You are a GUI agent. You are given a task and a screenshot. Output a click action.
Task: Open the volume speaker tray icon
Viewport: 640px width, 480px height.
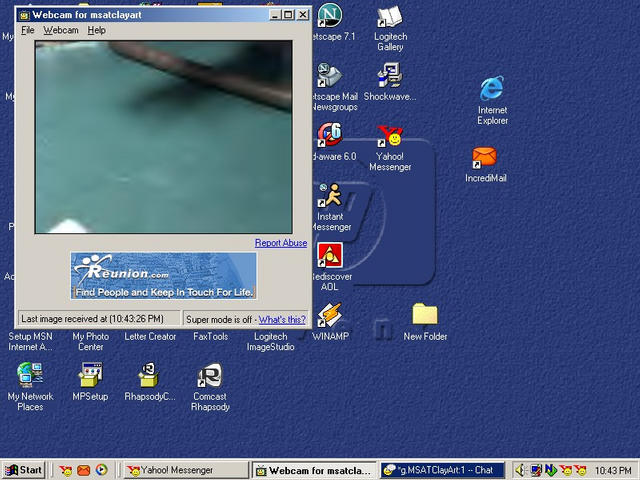pos(520,471)
